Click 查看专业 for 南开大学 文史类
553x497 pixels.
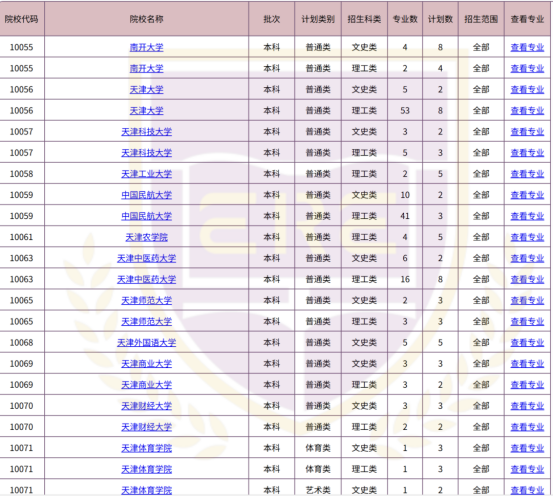[527, 47]
